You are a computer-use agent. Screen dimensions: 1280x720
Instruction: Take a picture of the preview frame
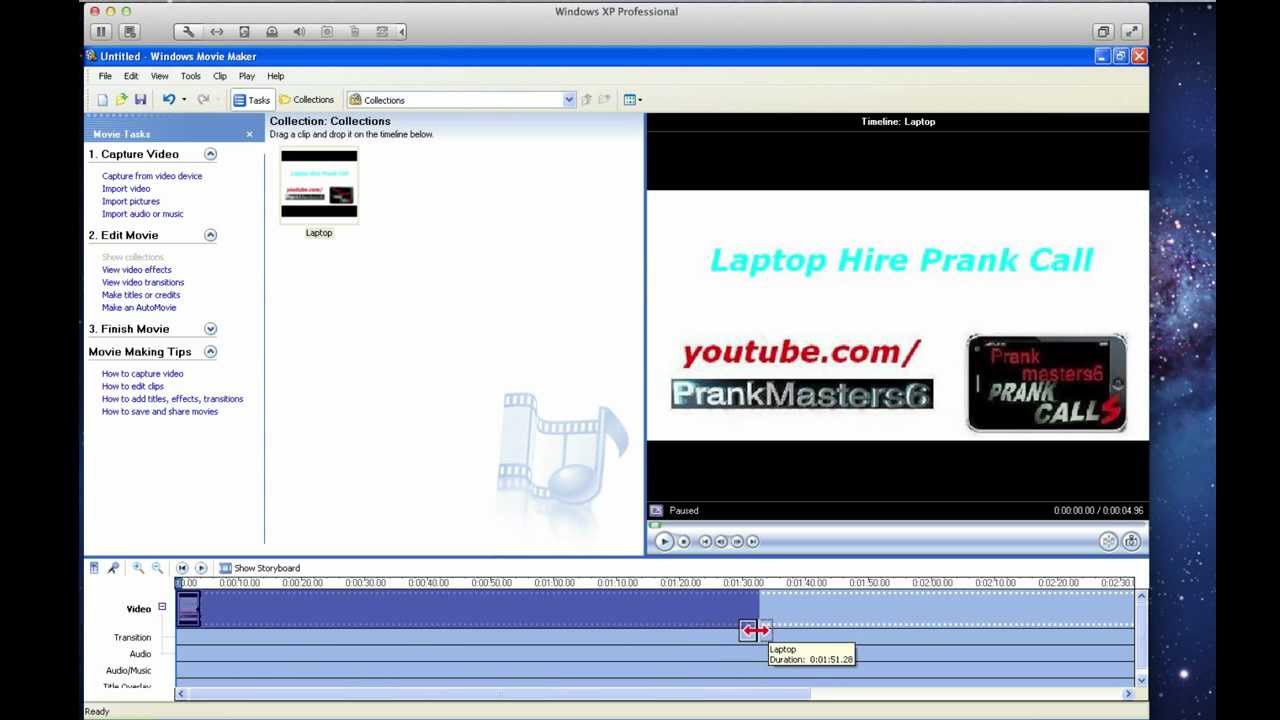point(1131,541)
